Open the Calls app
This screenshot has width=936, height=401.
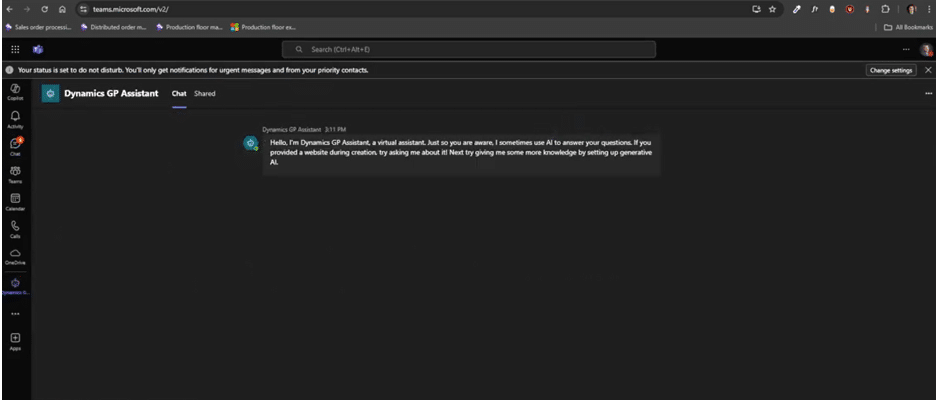[x=16, y=229]
